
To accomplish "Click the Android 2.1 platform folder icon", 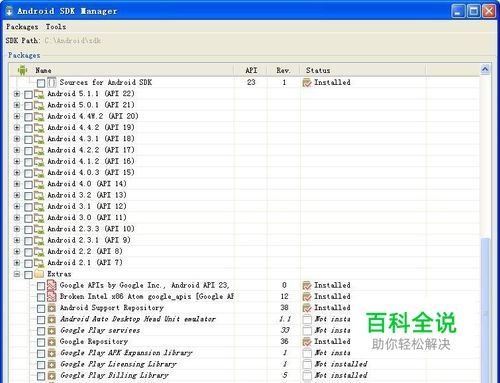I will click(x=39, y=263).
